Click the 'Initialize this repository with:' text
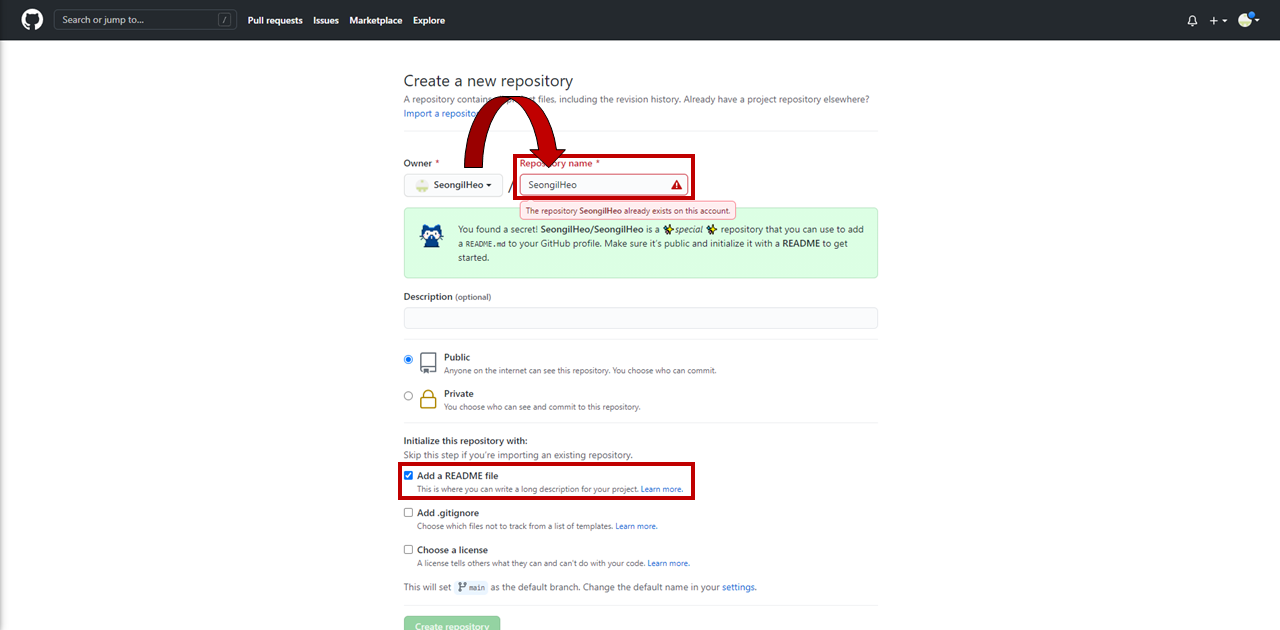Screen dimensions: 1280x630 point(465,440)
